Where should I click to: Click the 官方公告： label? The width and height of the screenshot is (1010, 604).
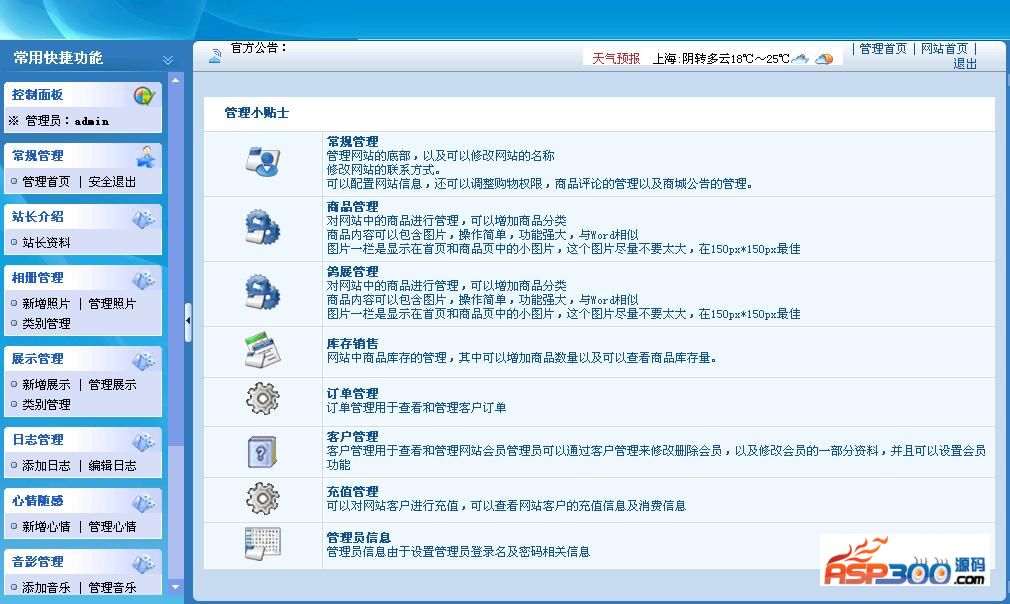click(258, 48)
